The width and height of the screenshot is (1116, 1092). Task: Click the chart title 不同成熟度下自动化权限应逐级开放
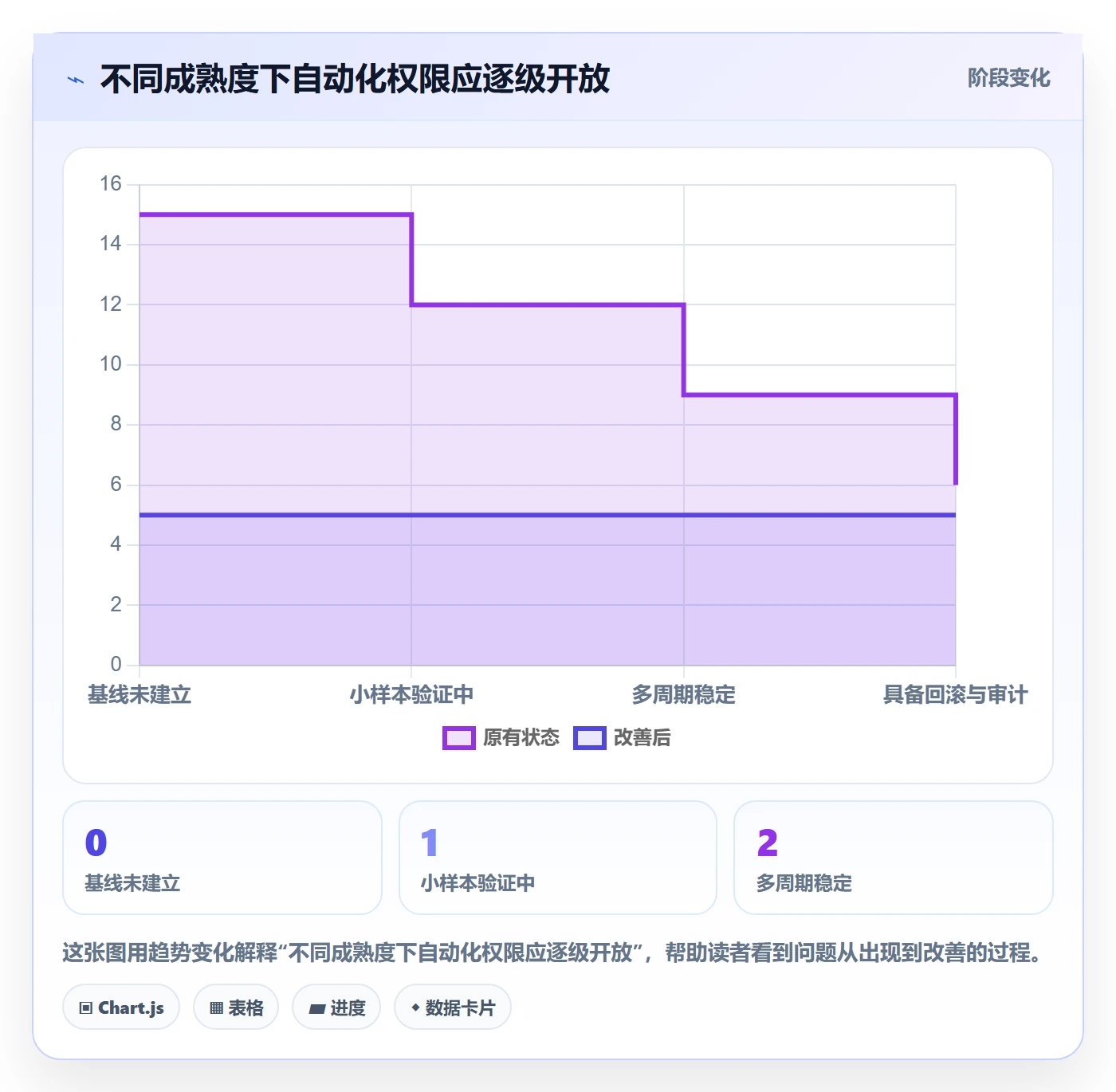pyautogui.click(x=356, y=79)
